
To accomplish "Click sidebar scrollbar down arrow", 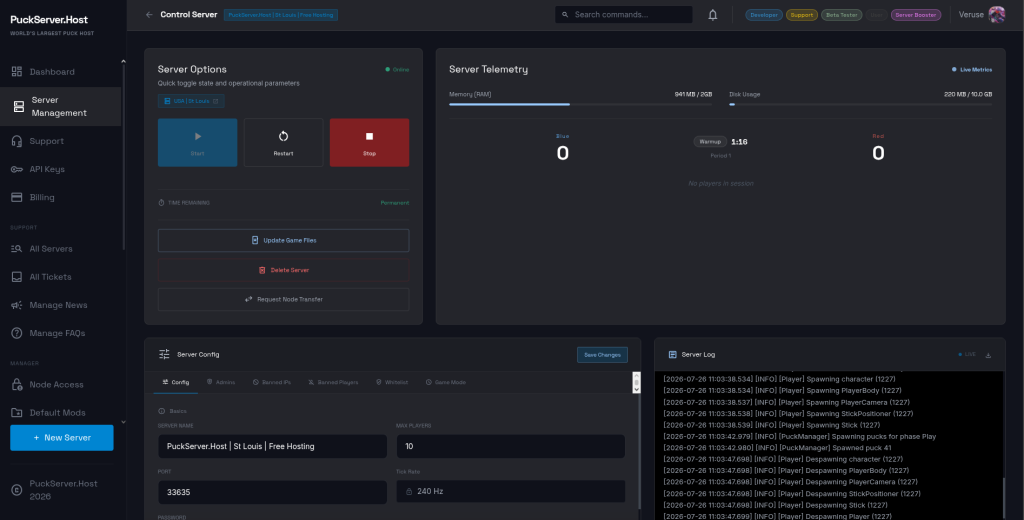I will (123, 422).
